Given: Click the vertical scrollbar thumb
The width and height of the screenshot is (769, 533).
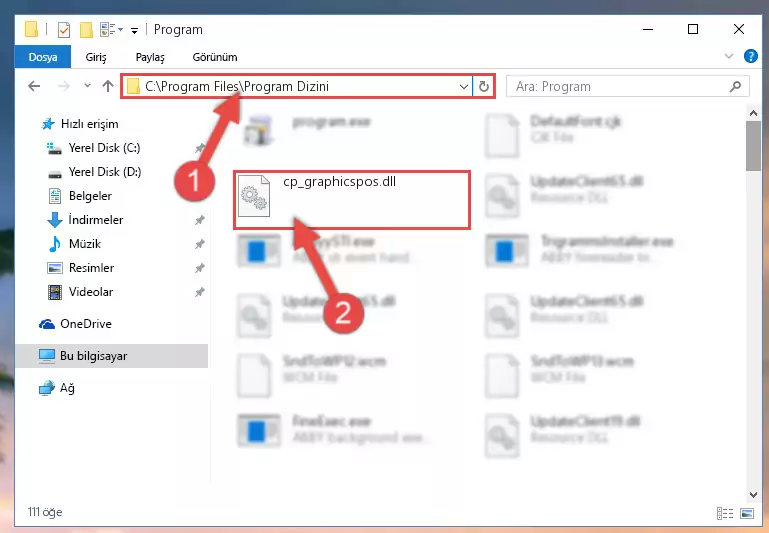Looking at the screenshot, I should tap(753, 146).
